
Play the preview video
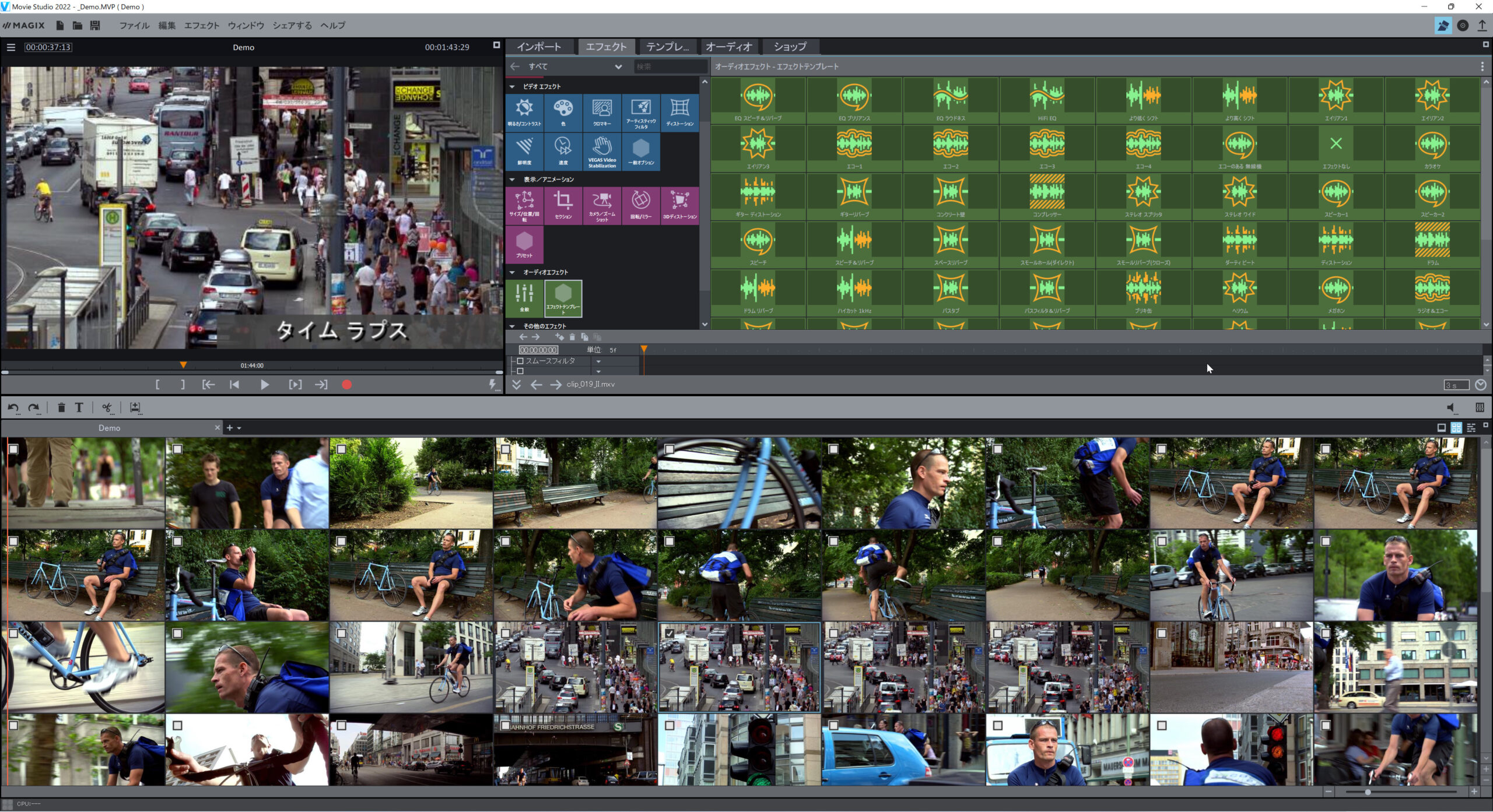click(x=264, y=385)
